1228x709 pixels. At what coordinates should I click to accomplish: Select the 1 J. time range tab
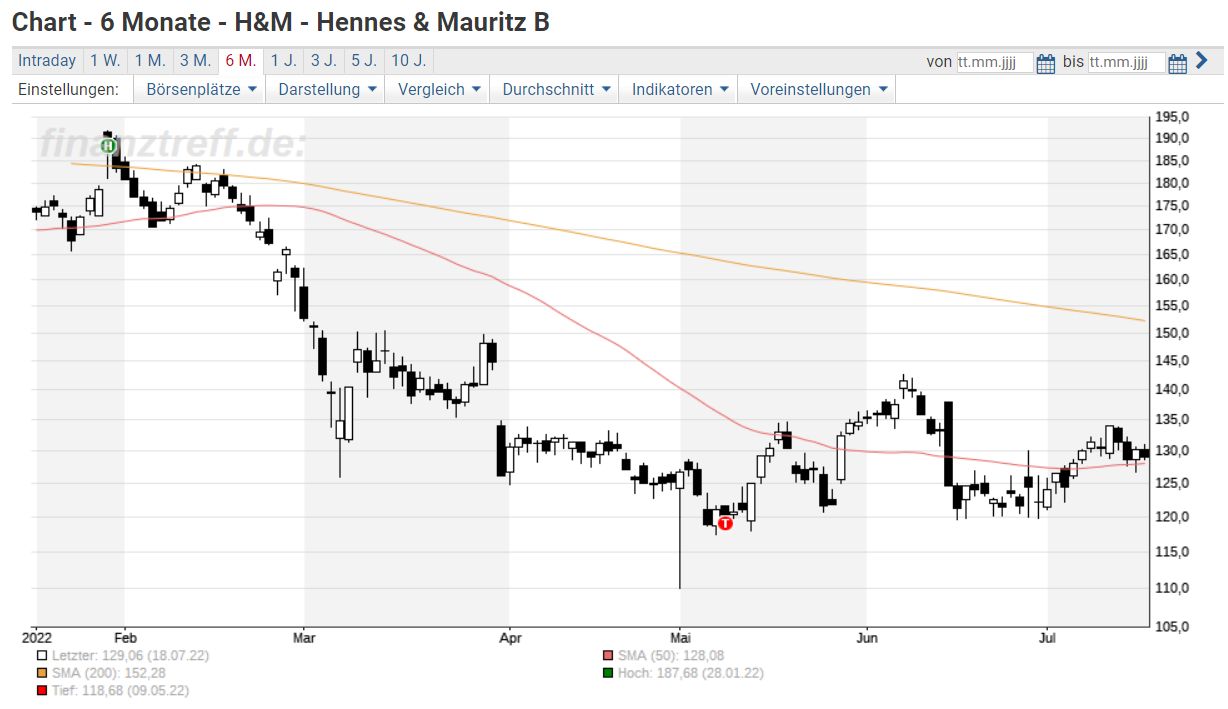click(x=284, y=61)
